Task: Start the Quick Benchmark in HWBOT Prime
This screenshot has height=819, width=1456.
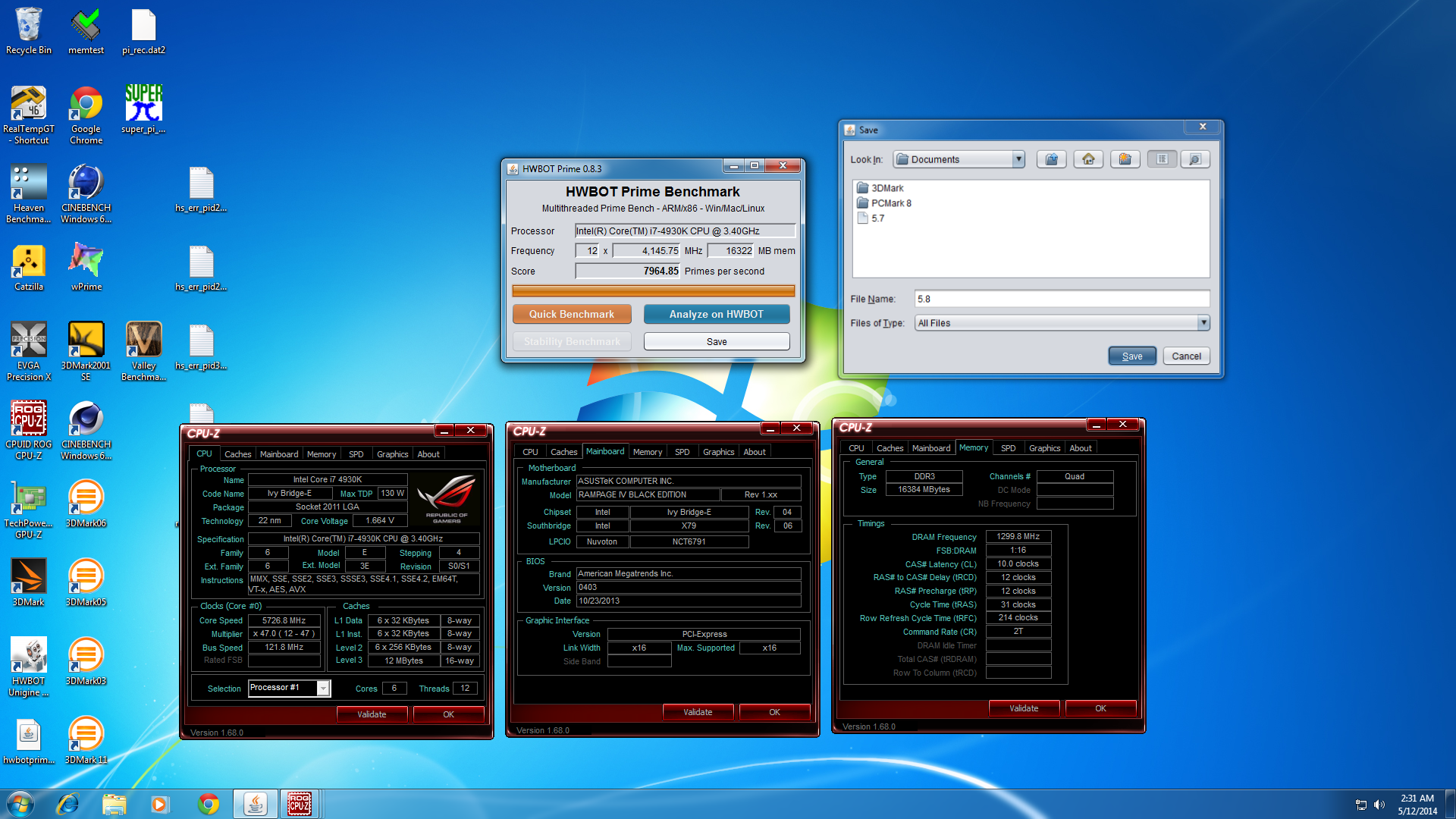Action: click(572, 314)
